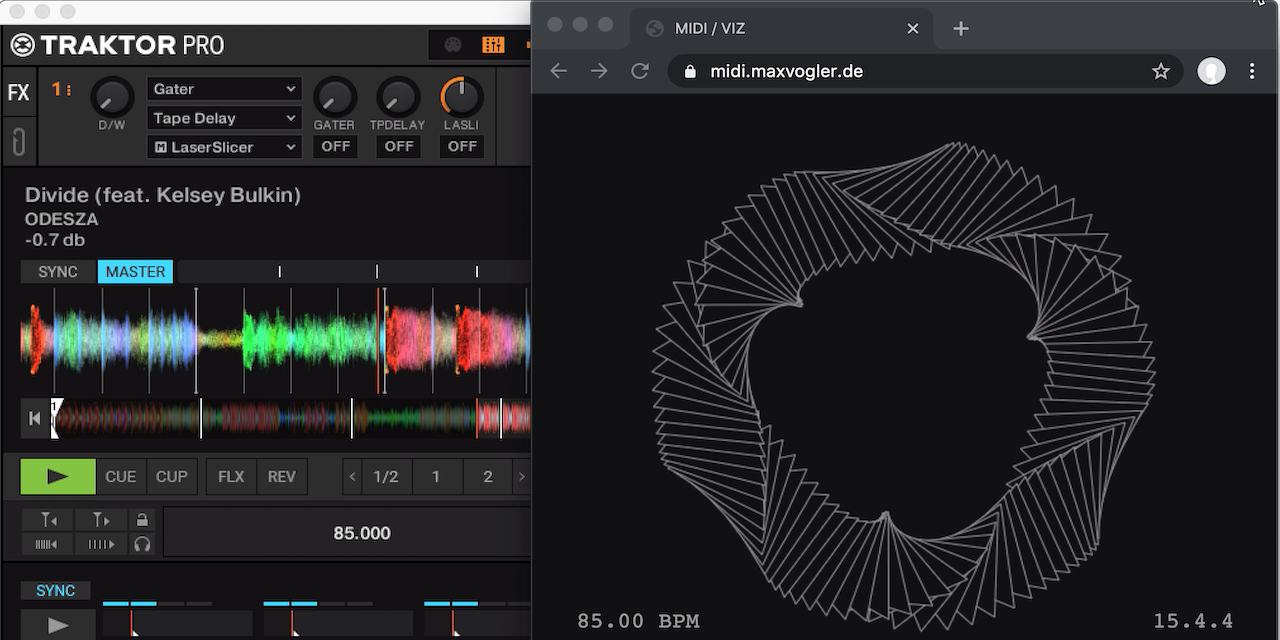This screenshot has width=1280, height=640.
Task: Open the Gater effect dropdown
Action: click(x=224, y=89)
